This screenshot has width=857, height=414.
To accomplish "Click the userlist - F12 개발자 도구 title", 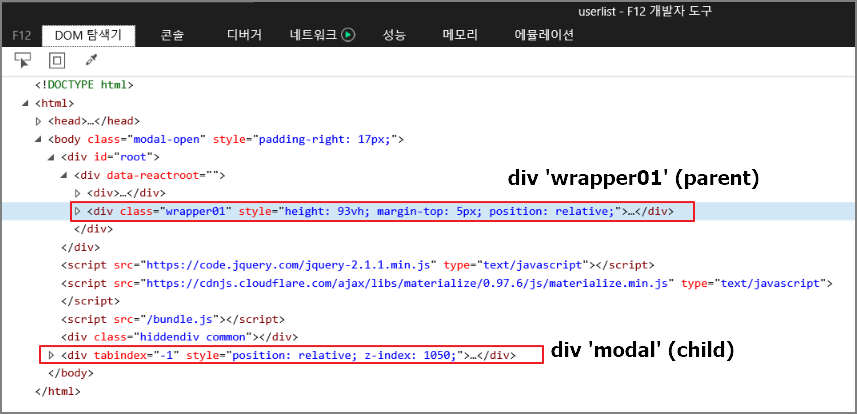I will pos(645,11).
